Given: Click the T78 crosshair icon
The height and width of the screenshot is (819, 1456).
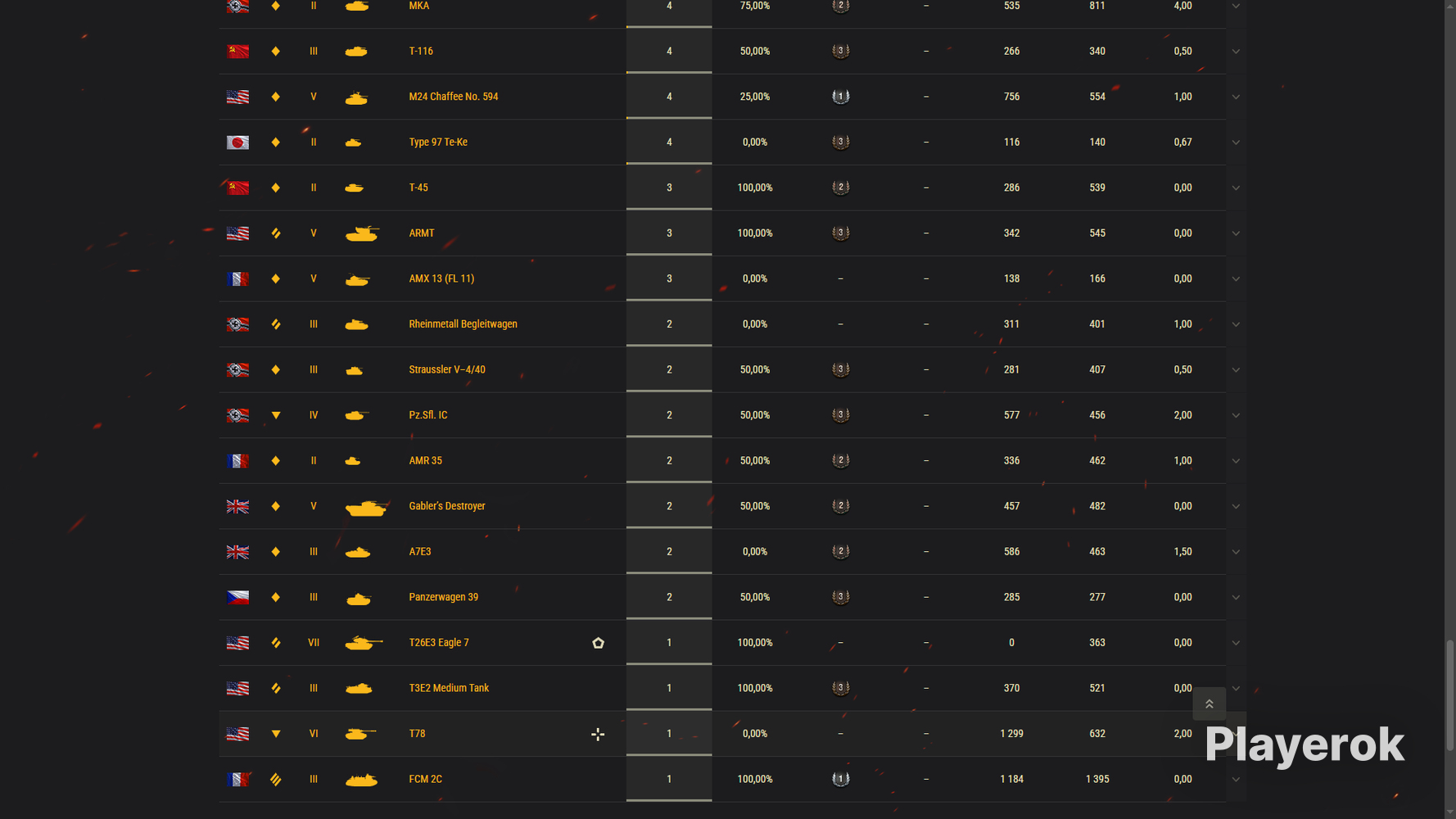Looking at the screenshot, I should pos(598,734).
